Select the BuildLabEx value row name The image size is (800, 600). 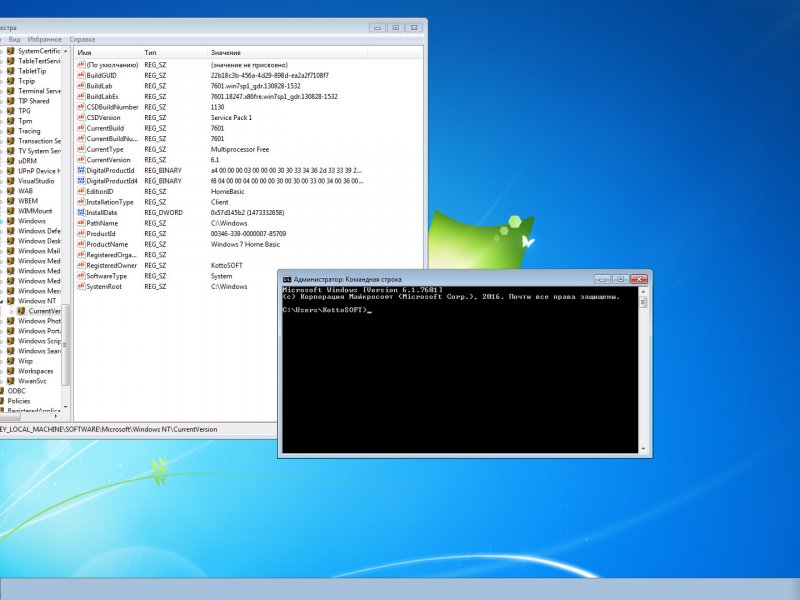tap(103, 96)
